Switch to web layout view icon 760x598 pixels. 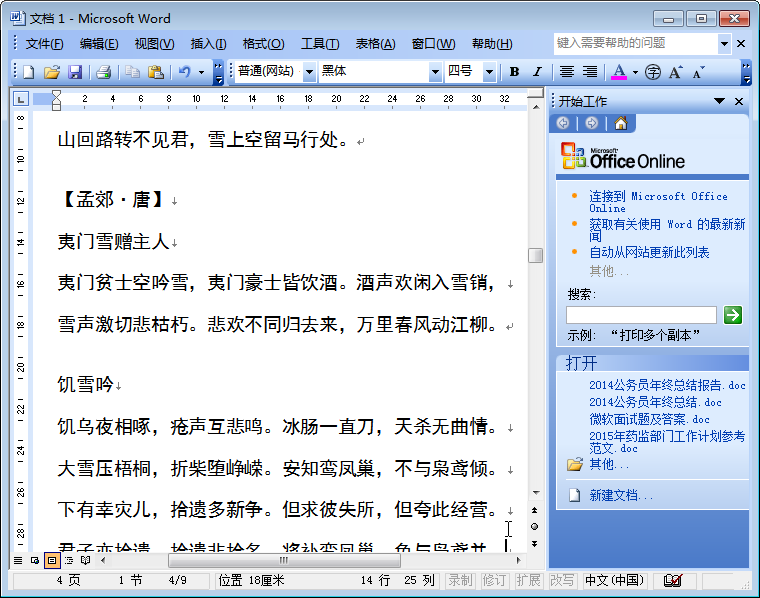coord(35,561)
